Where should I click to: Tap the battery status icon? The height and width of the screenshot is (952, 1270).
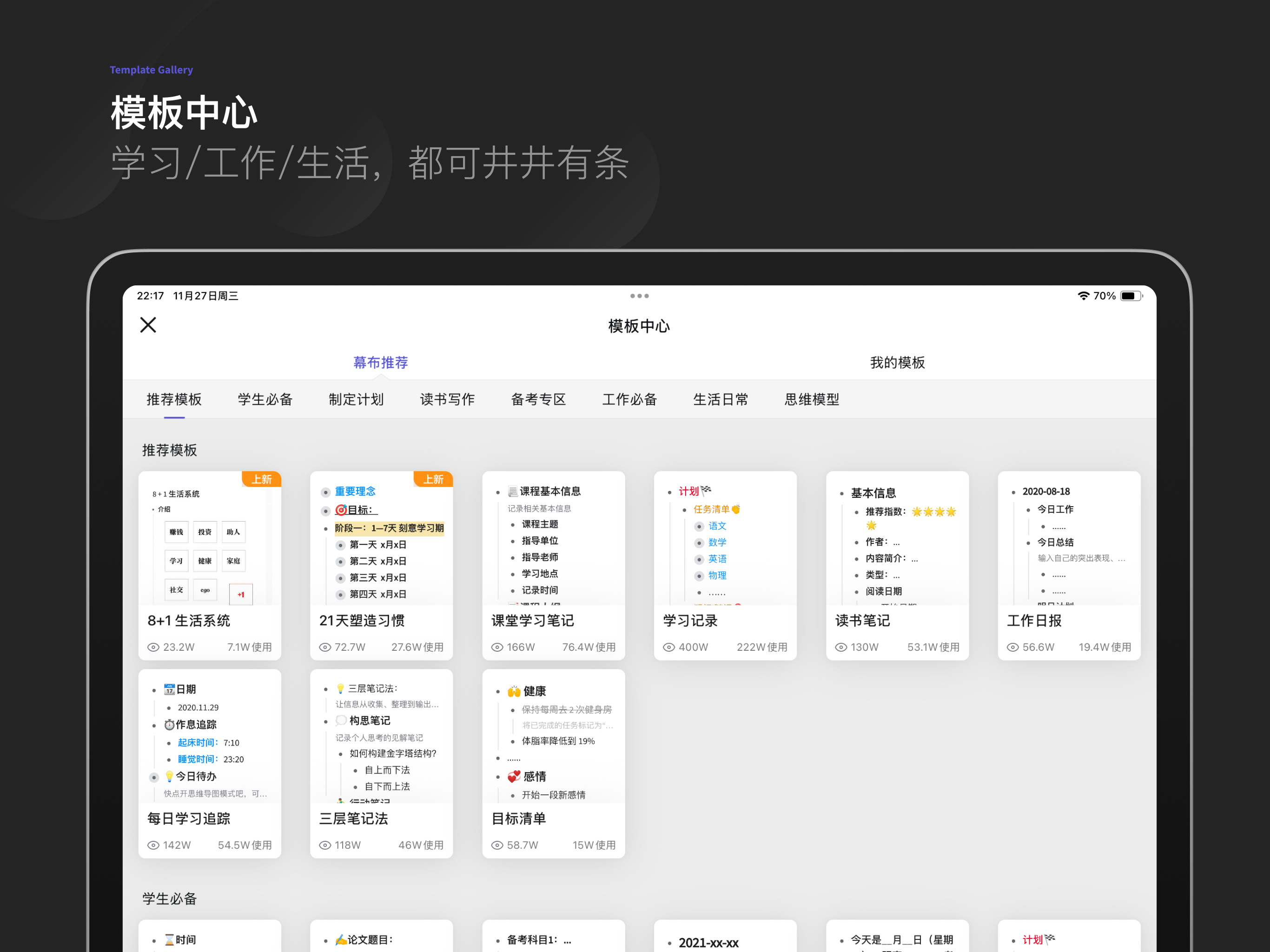pyautogui.click(x=1131, y=296)
